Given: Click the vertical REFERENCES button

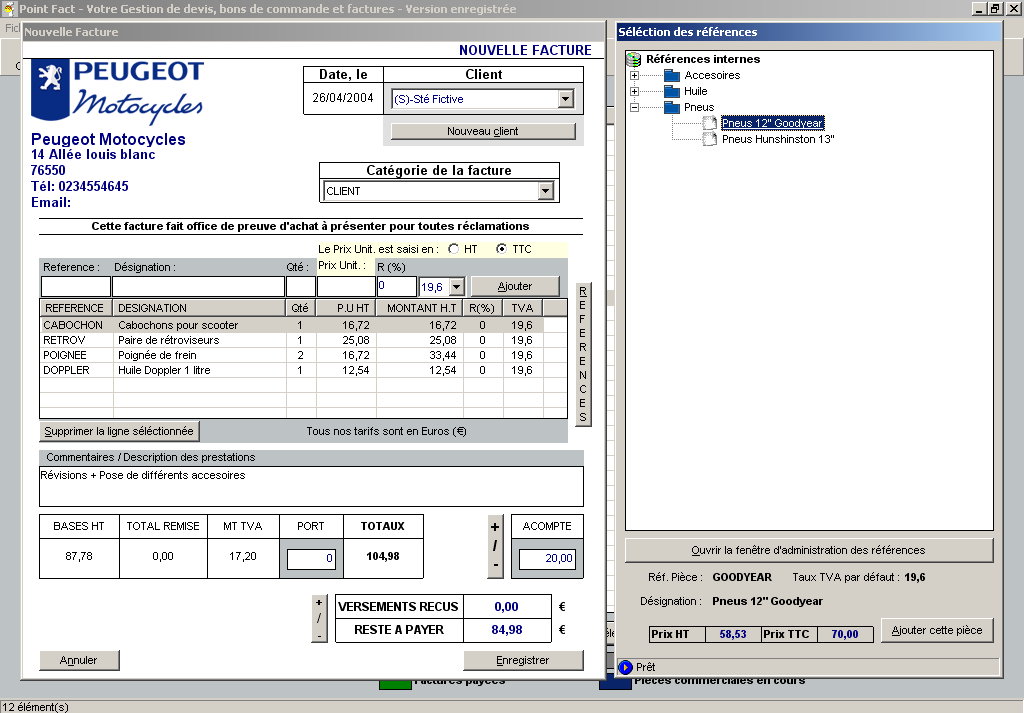Looking at the screenshot, I should 583,355.
